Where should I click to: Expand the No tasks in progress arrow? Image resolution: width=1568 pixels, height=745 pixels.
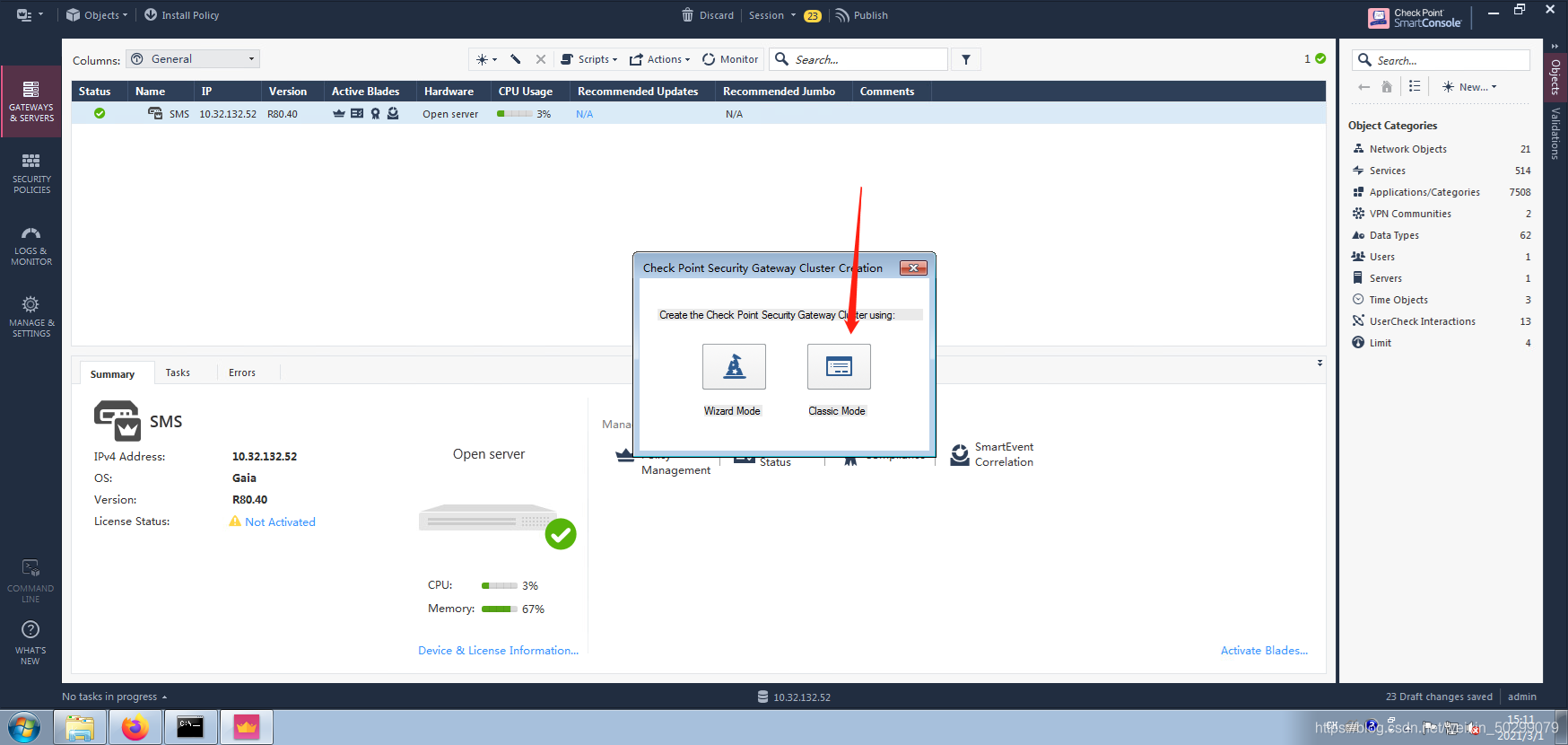click(x=164, y=697)
